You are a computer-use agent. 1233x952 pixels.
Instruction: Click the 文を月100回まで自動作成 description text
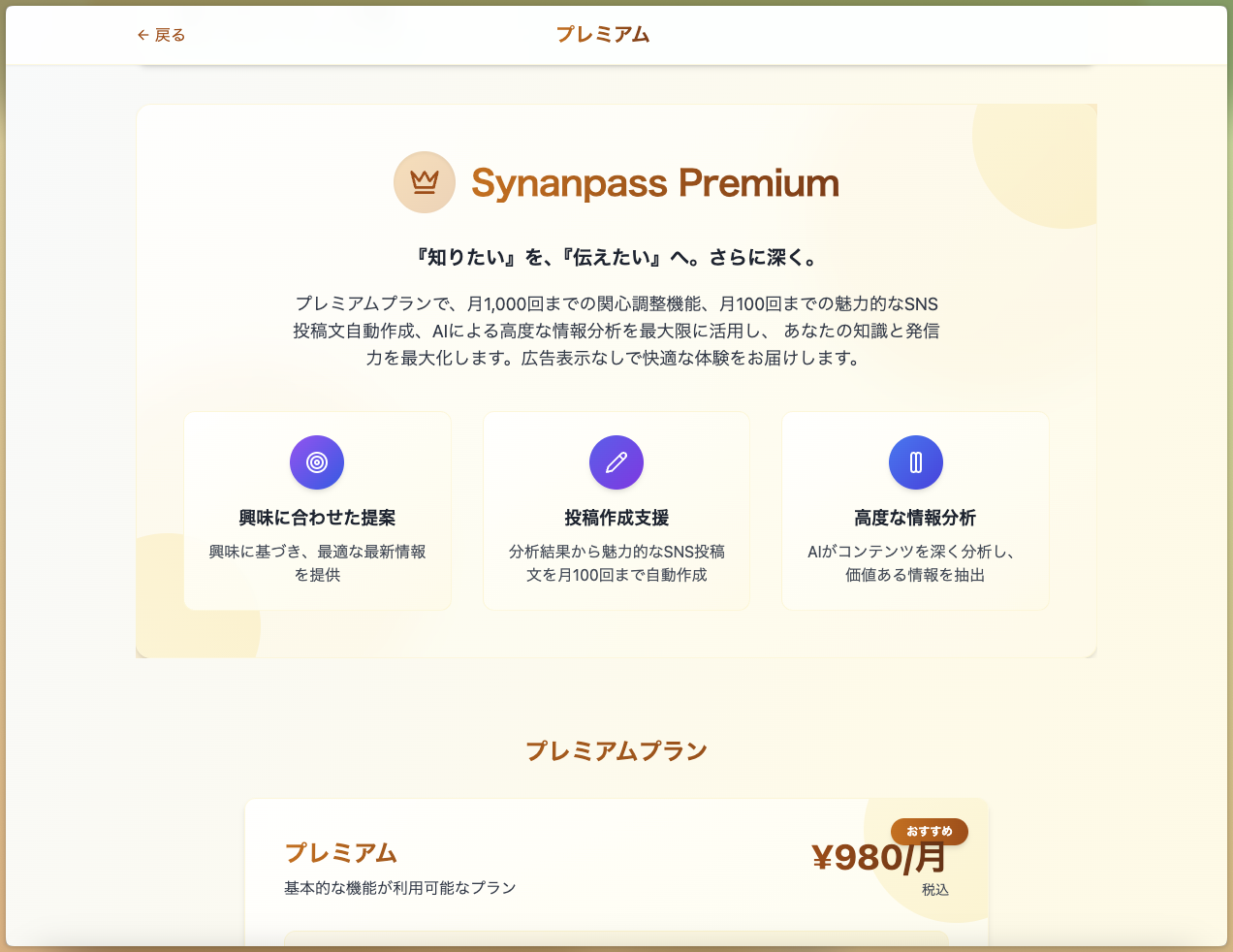616,575
